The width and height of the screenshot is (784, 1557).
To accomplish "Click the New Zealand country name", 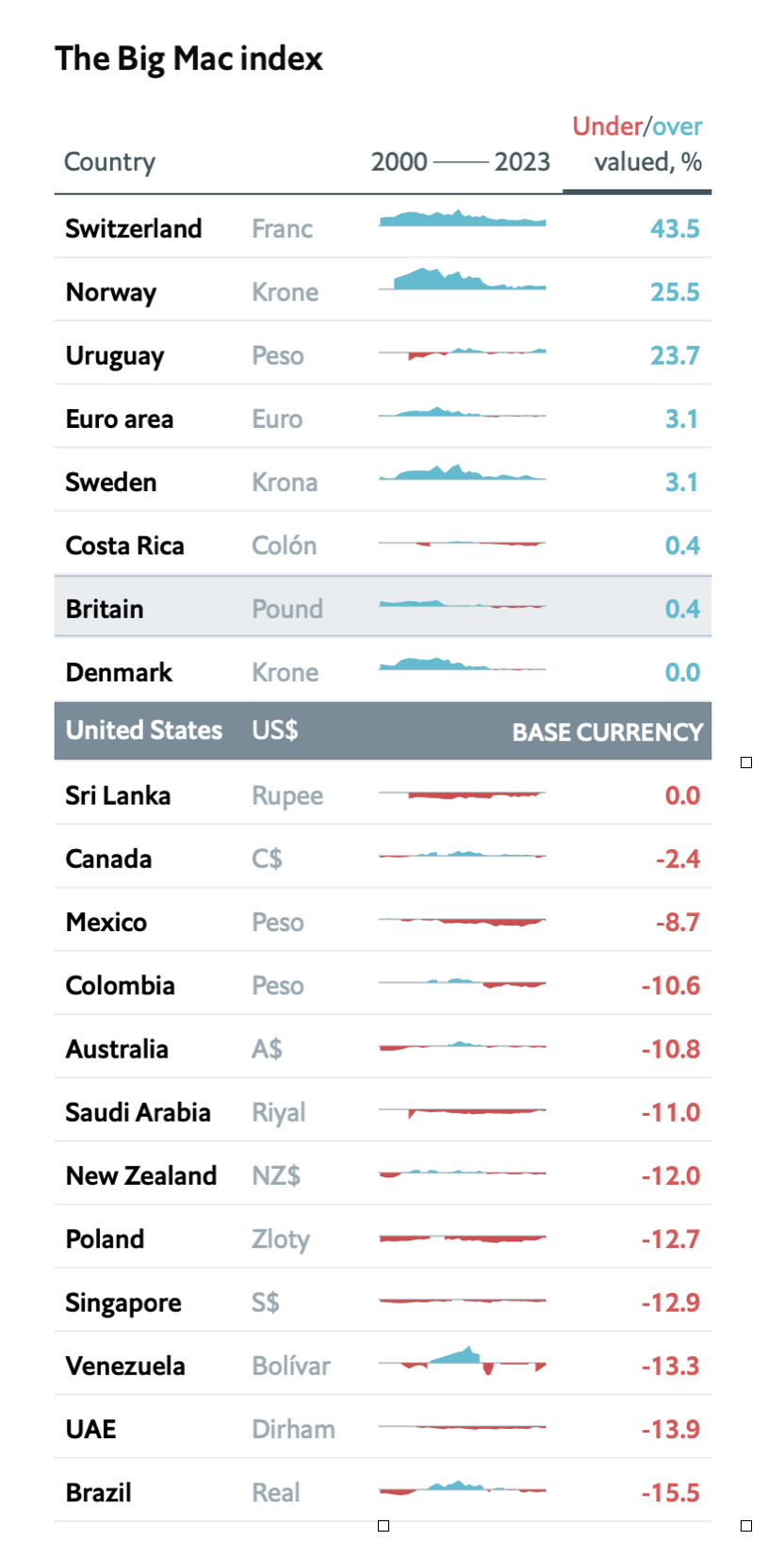I will tap(141, 1175).
